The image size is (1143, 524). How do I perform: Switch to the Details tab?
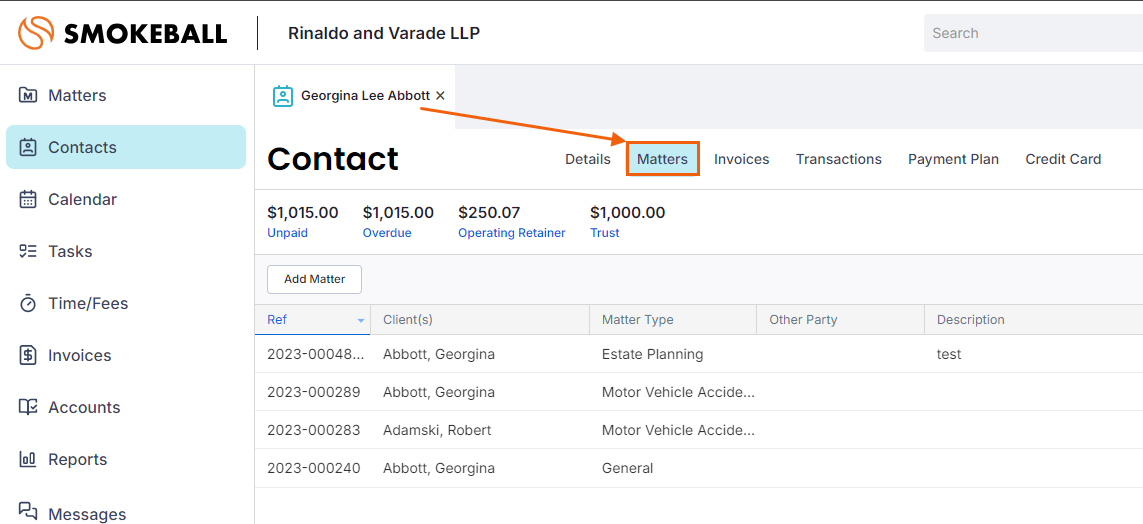[x=587, y=159]
